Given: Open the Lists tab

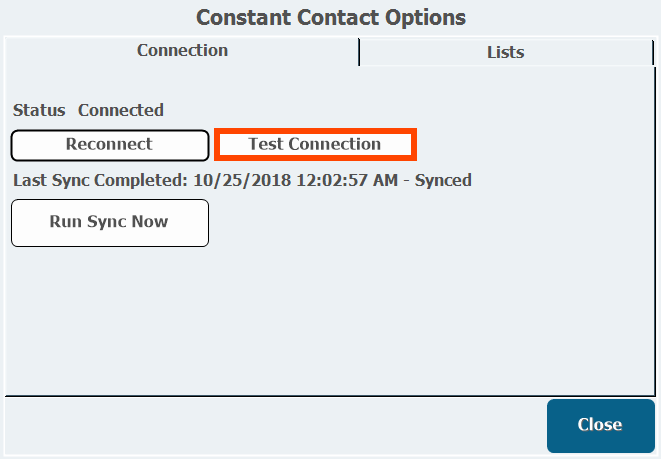Looking at the screenshot, I should (x=505, y=52).
